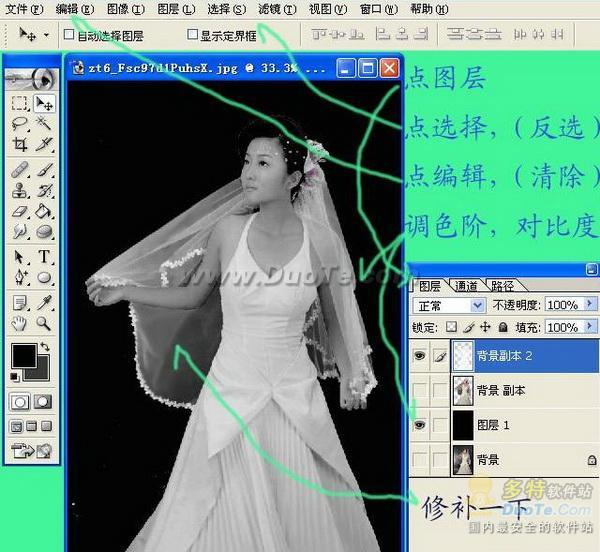600x552 pixels.
Task: Select the Eyedropper tool
Action: point(44,302)
